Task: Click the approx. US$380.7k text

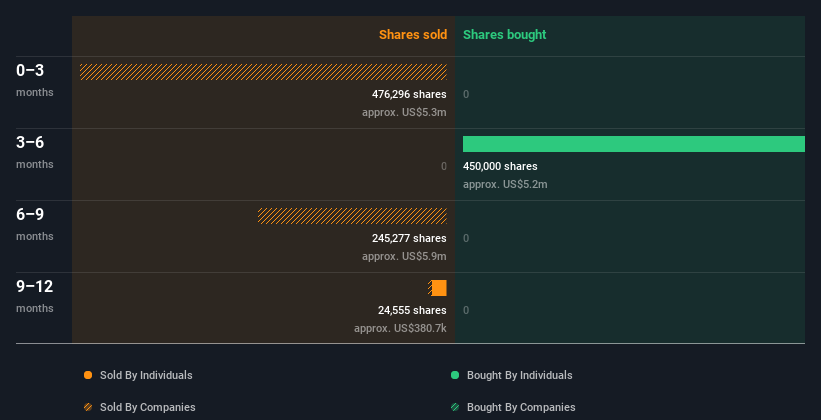Action: point(401,328)
